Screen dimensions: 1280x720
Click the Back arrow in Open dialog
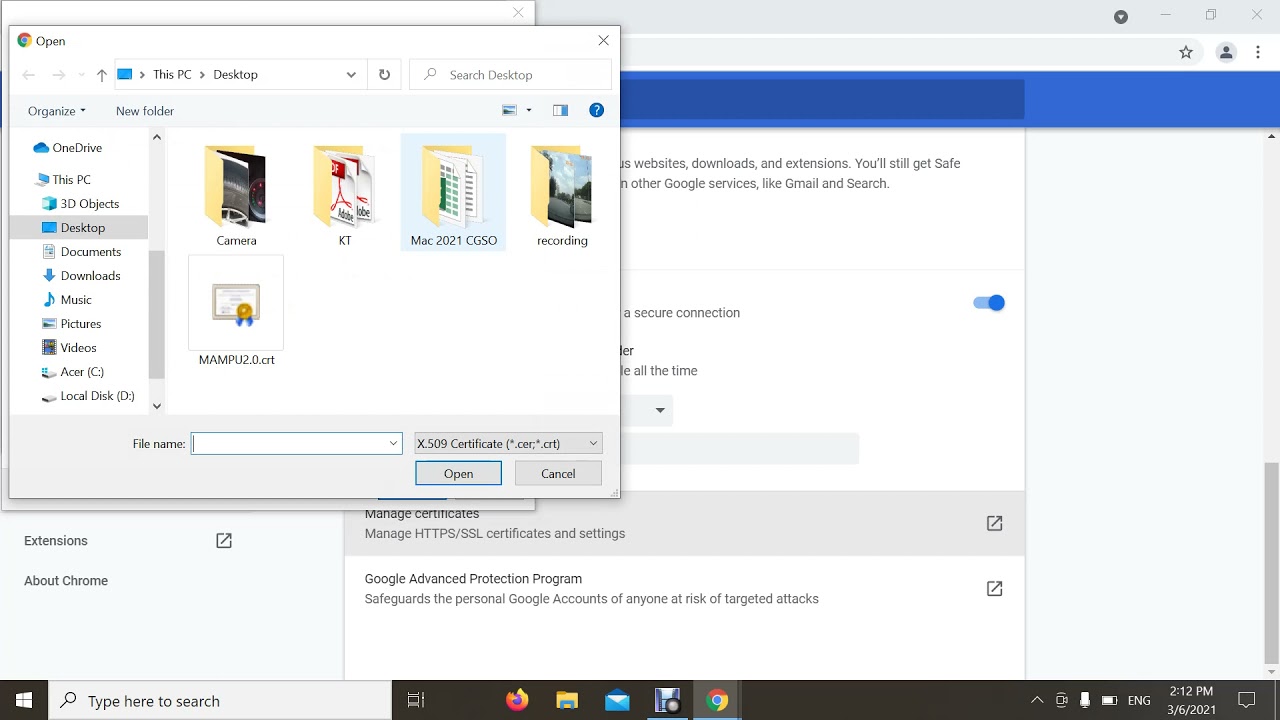click(x=28, y=75)
